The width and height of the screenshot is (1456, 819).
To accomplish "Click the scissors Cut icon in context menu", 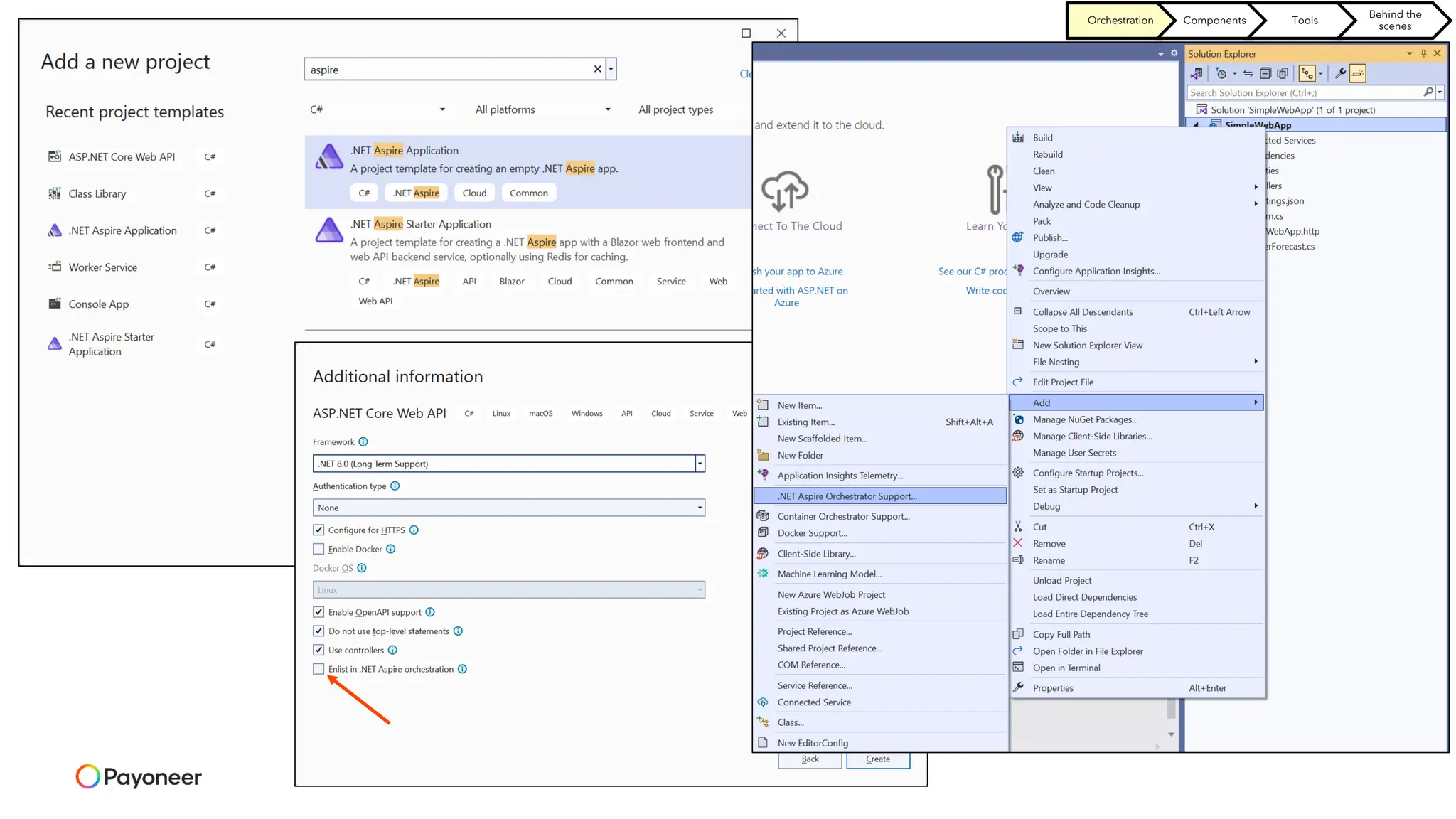I will pyautogui.click(x=1018, y=527).
